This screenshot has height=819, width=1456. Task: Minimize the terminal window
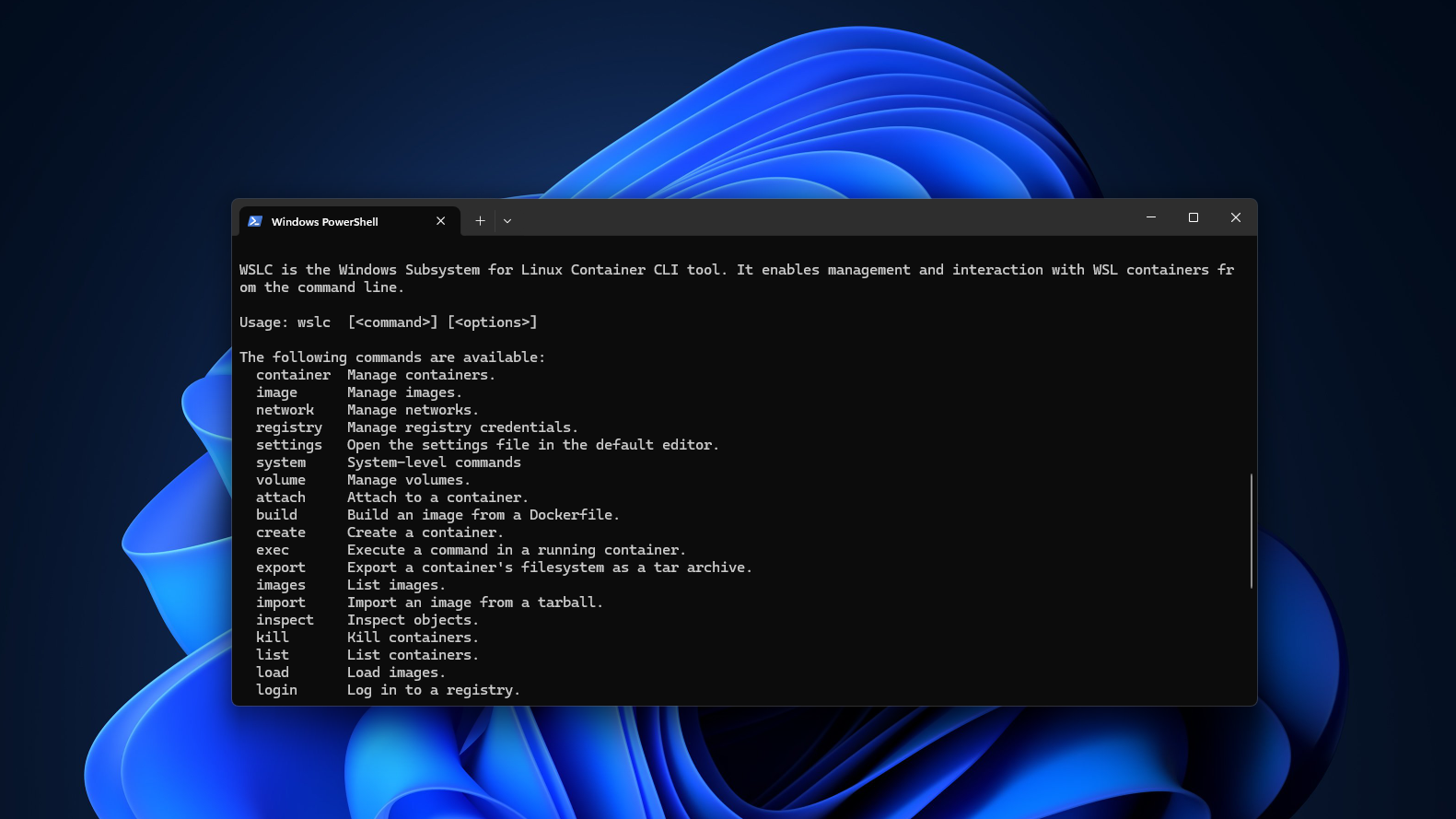[x=1151, y=217]
